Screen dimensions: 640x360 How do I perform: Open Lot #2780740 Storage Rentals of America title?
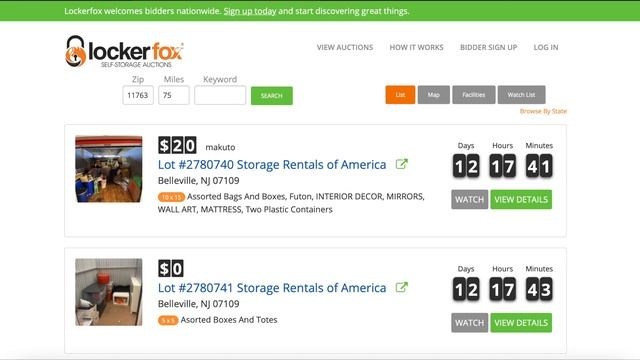pos(272,164)
